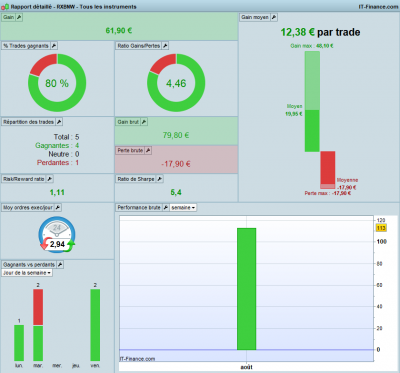This screenshot has height=373, width=400.
Task: Click the 80 % winning trades donut chart
Action: [x=57, y=83]
